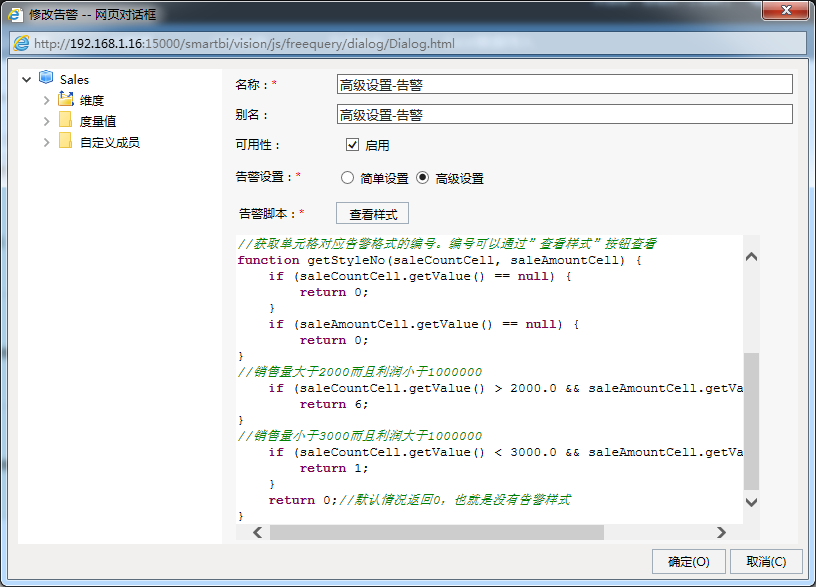Collapse the Sales tree node
Image resolution: width=816 pixels, height=587 pixels.
click(x=27, y=80)
